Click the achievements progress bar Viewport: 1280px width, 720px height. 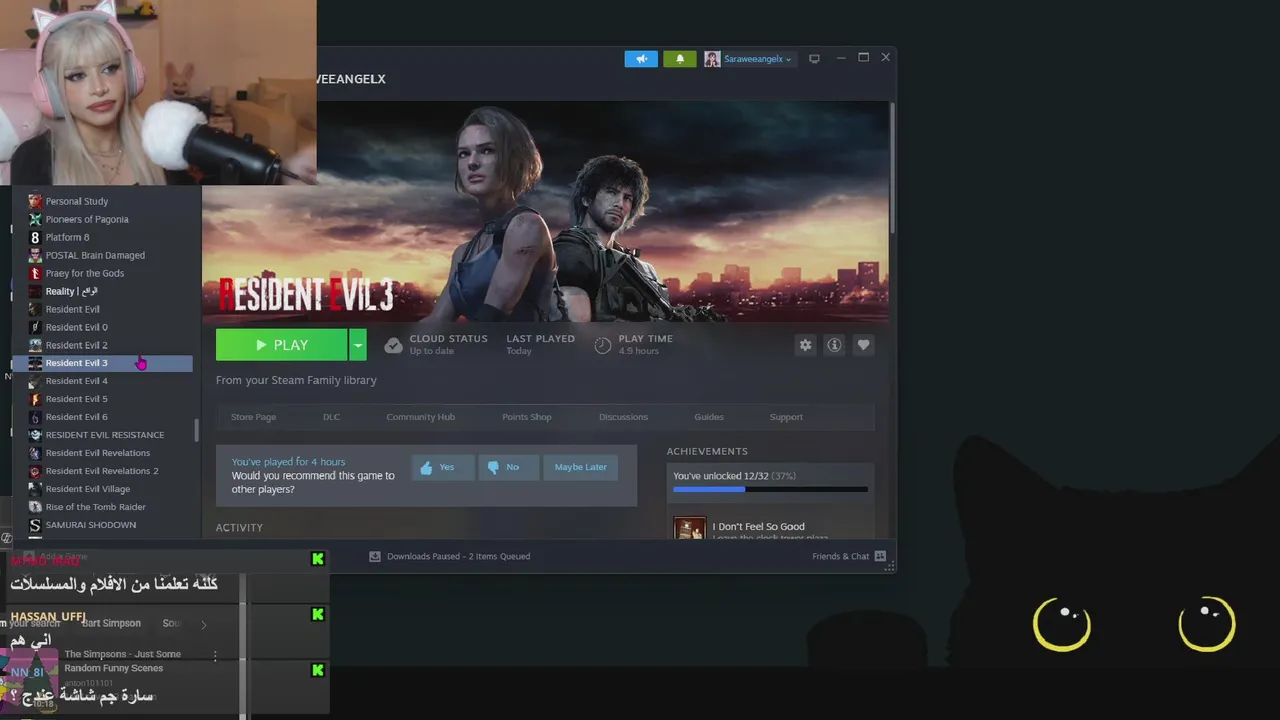[x=770, y=490]
